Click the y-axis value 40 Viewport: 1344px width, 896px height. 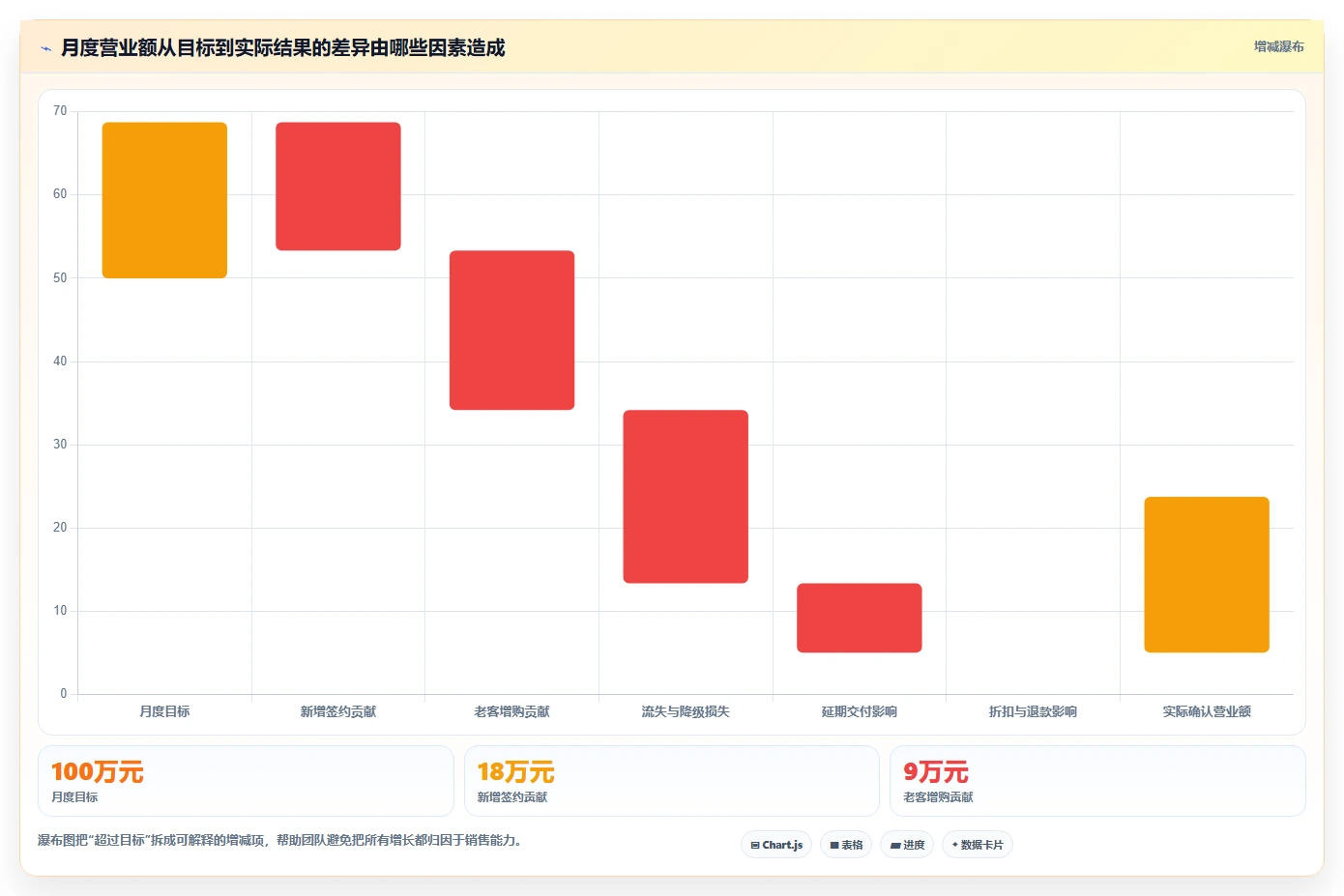(60, 361)
